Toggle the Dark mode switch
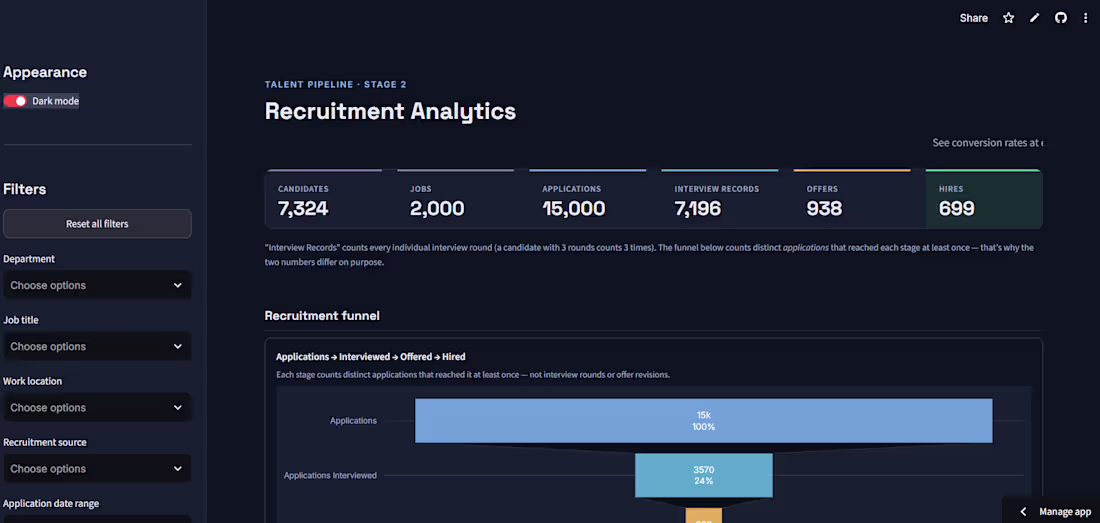Screen dimensions: 1100x523 [15, 101]
